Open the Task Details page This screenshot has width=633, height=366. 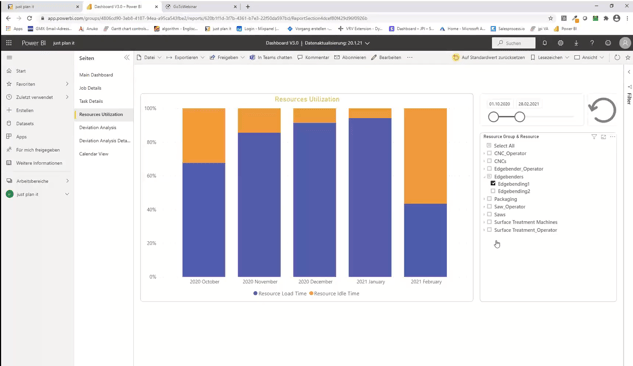[91, 101]
